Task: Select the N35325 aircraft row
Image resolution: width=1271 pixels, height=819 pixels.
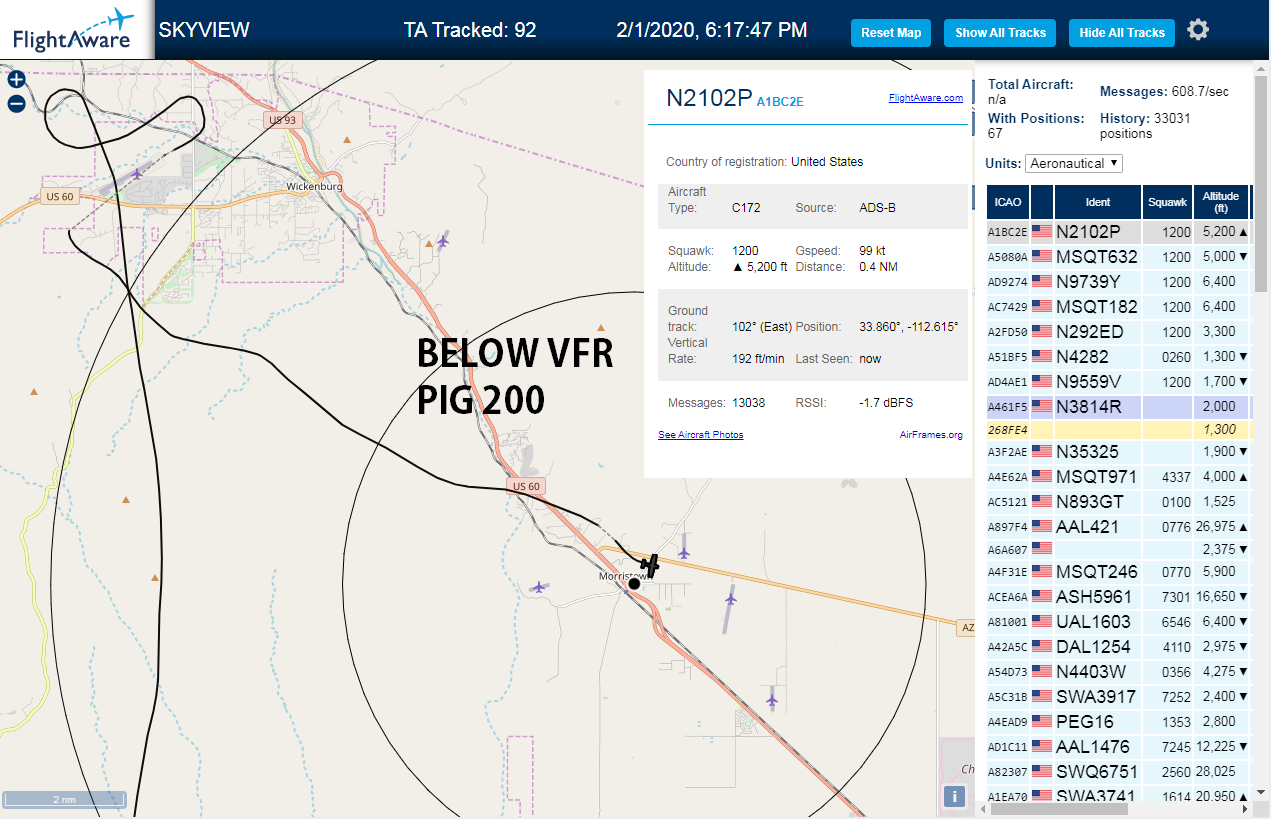Action: coord(1118,451)
